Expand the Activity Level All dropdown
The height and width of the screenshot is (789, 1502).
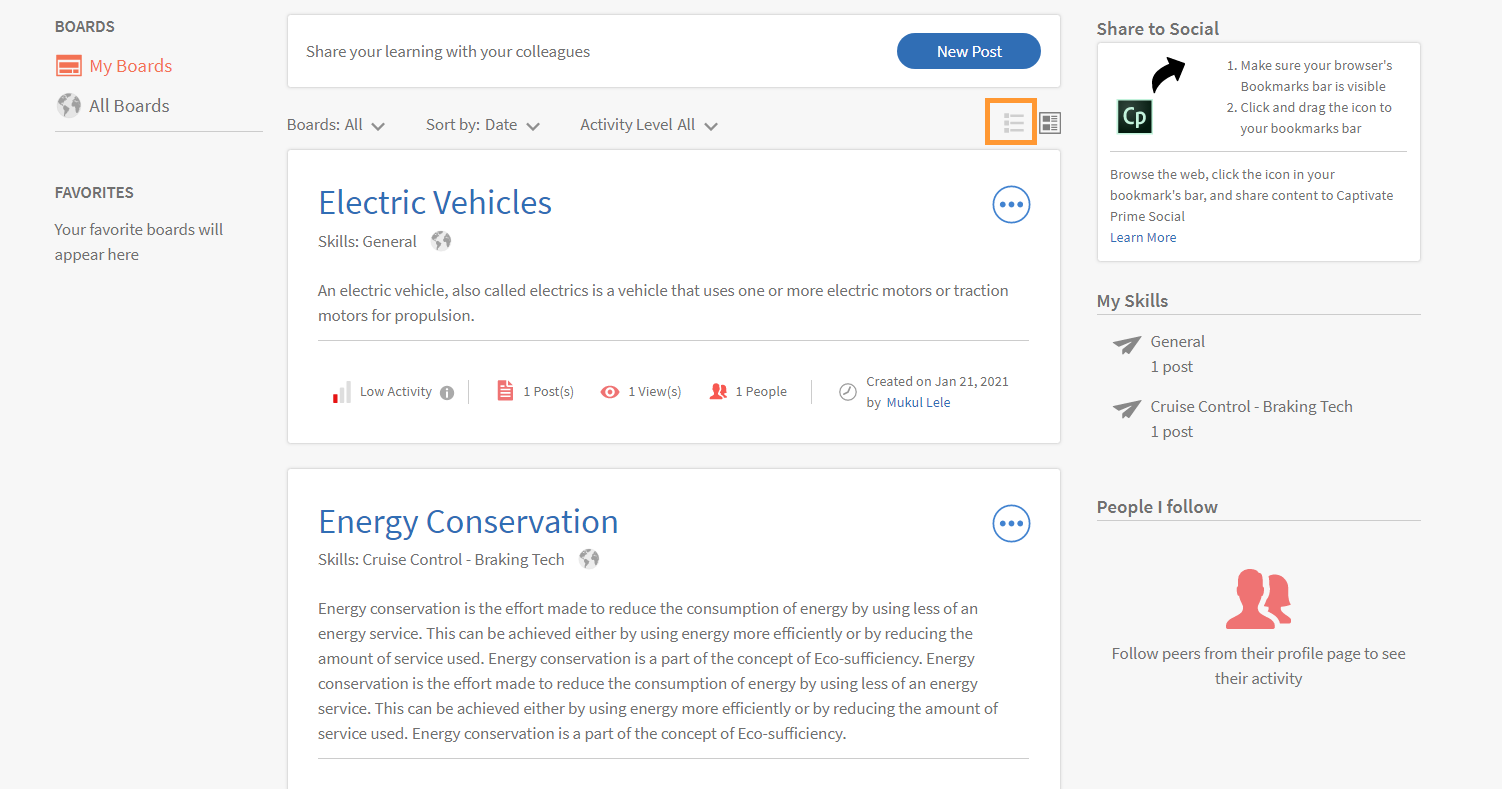(x=649, y=125)
